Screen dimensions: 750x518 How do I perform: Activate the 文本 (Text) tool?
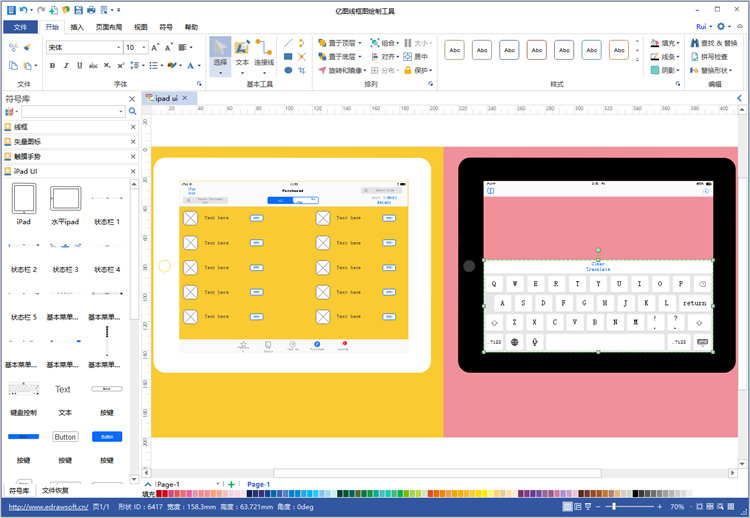click(x=242, y=54)
